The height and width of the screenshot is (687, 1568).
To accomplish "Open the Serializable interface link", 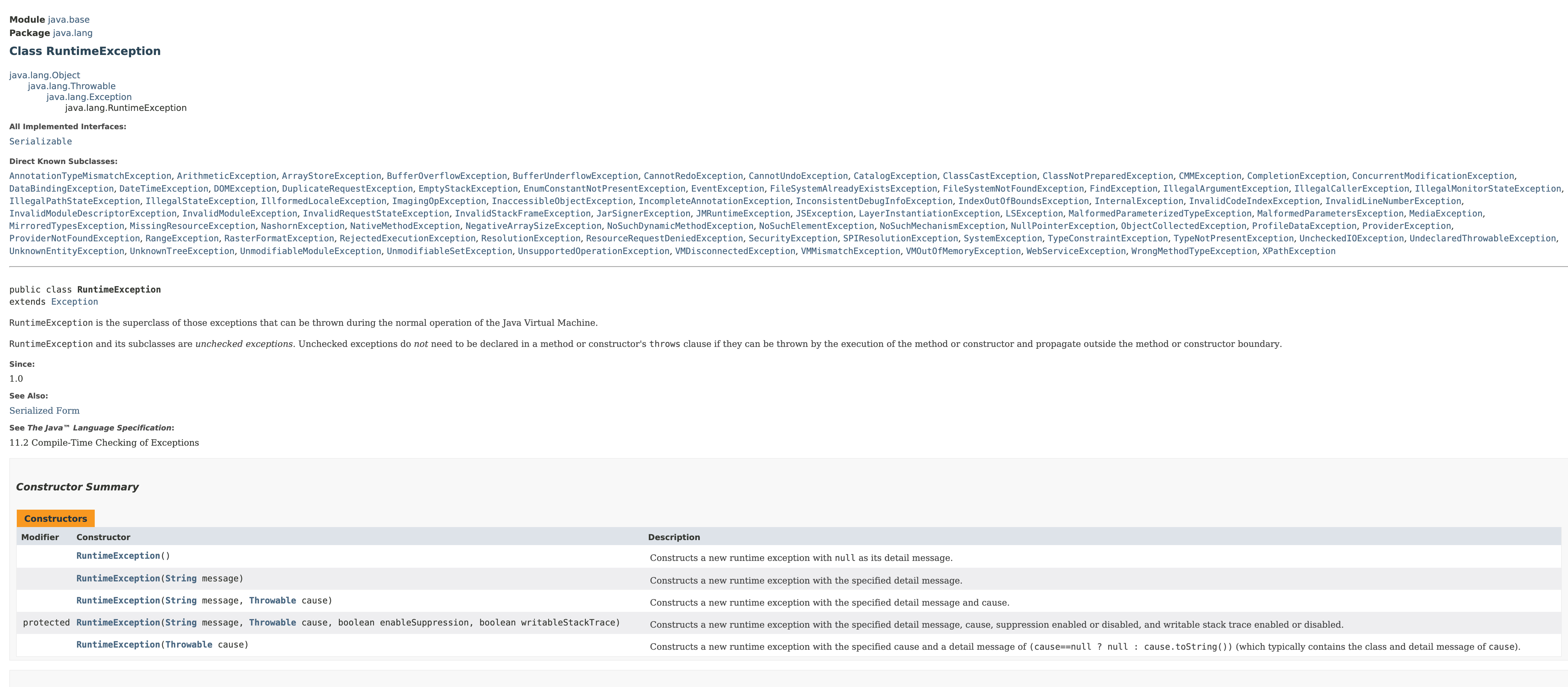I will (40, 142).
